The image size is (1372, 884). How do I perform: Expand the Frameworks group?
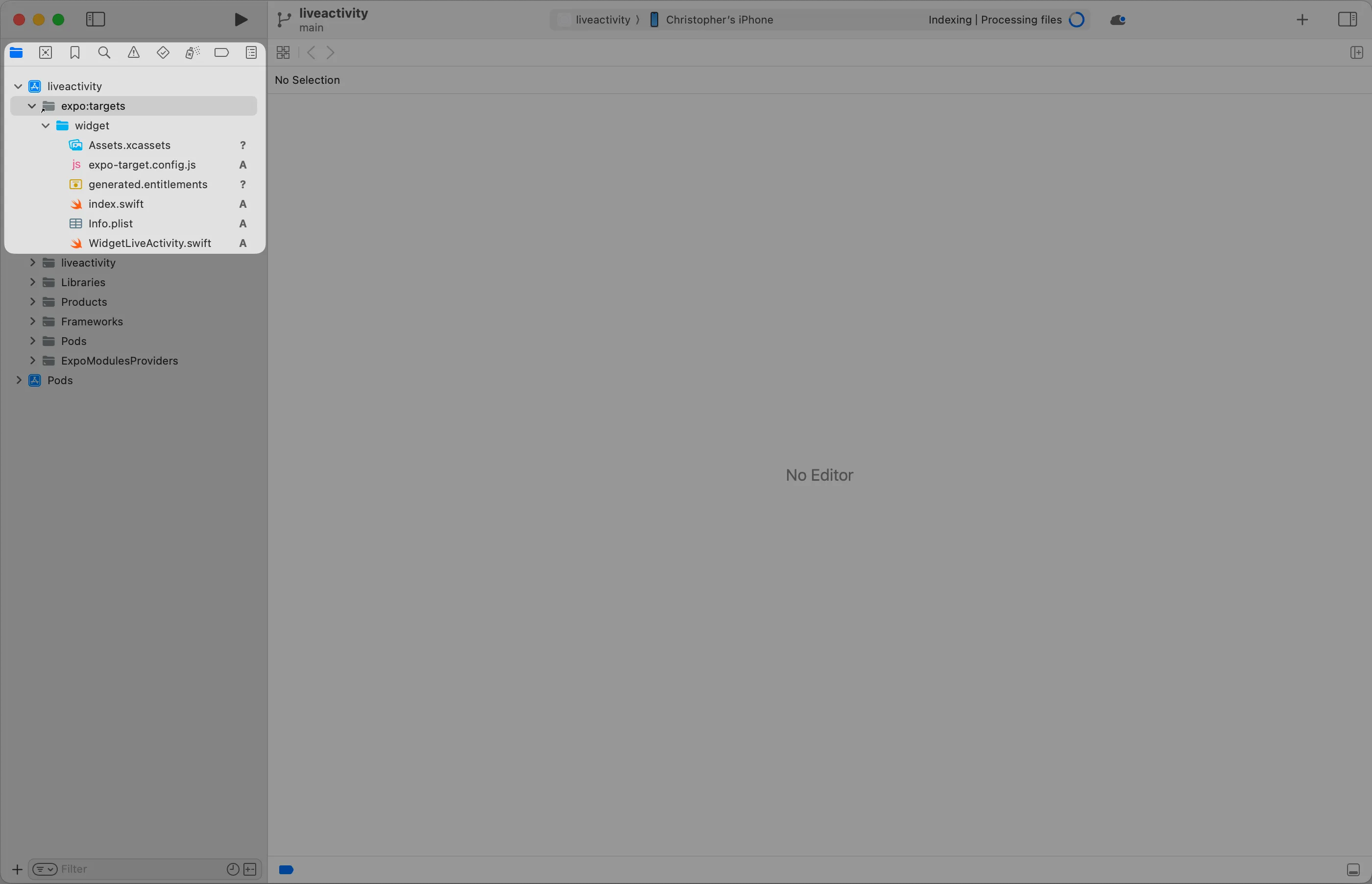pyautogui.click(x=32, y=321)
